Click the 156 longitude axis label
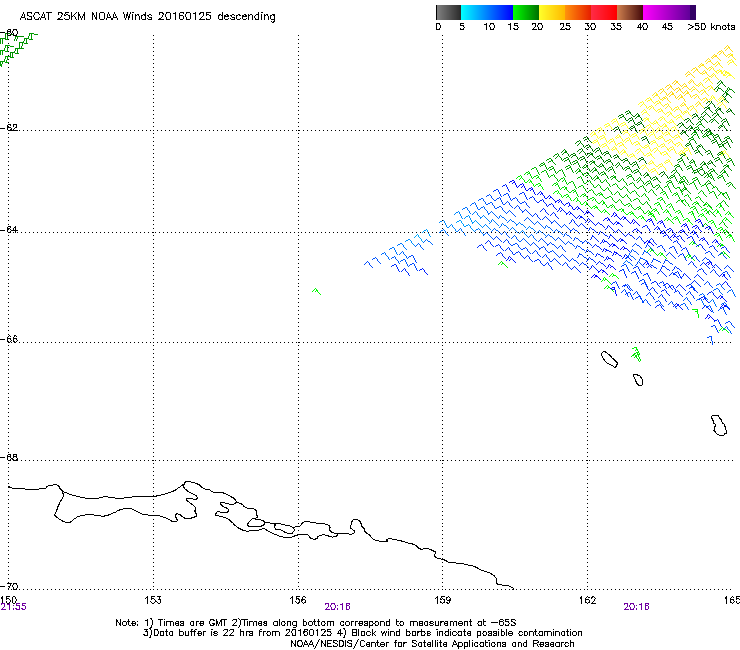Screen dimensions: 740x650 coord(298,599)
